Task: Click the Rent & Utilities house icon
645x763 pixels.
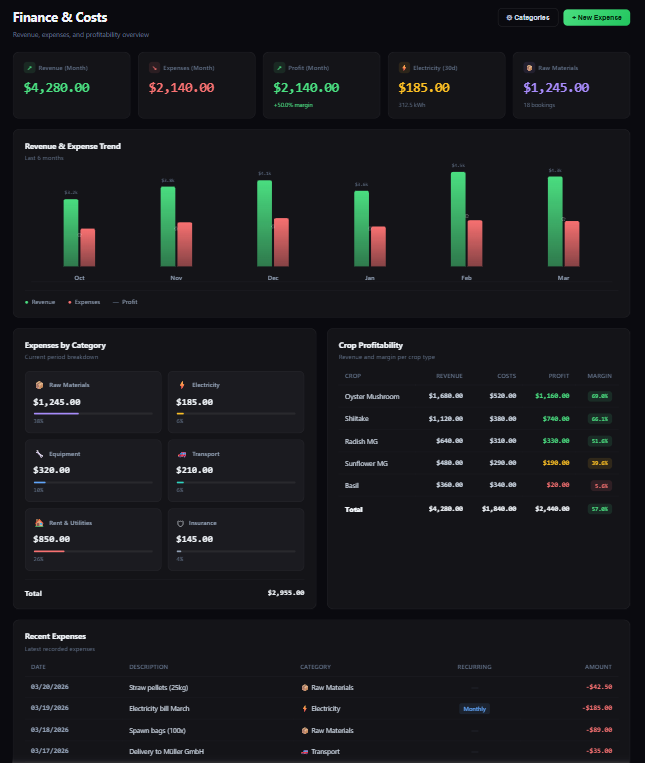Action: point(39,523)
